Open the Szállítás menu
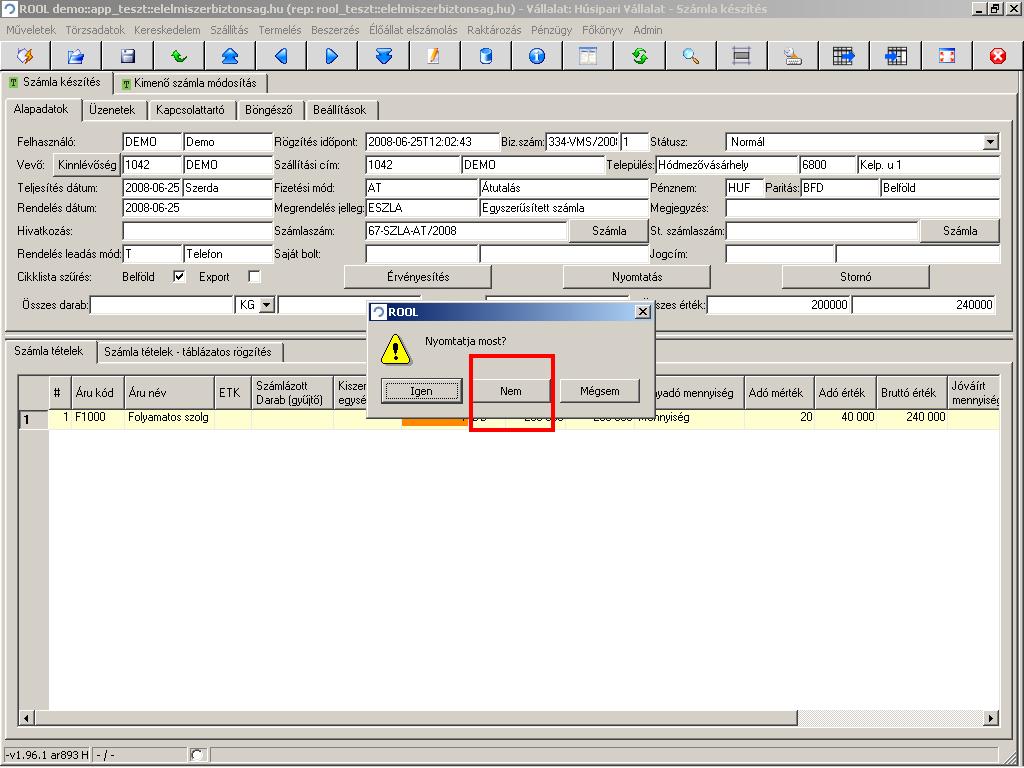Image resolution: width=1024 pixels, height=768 pixels. 229,30
